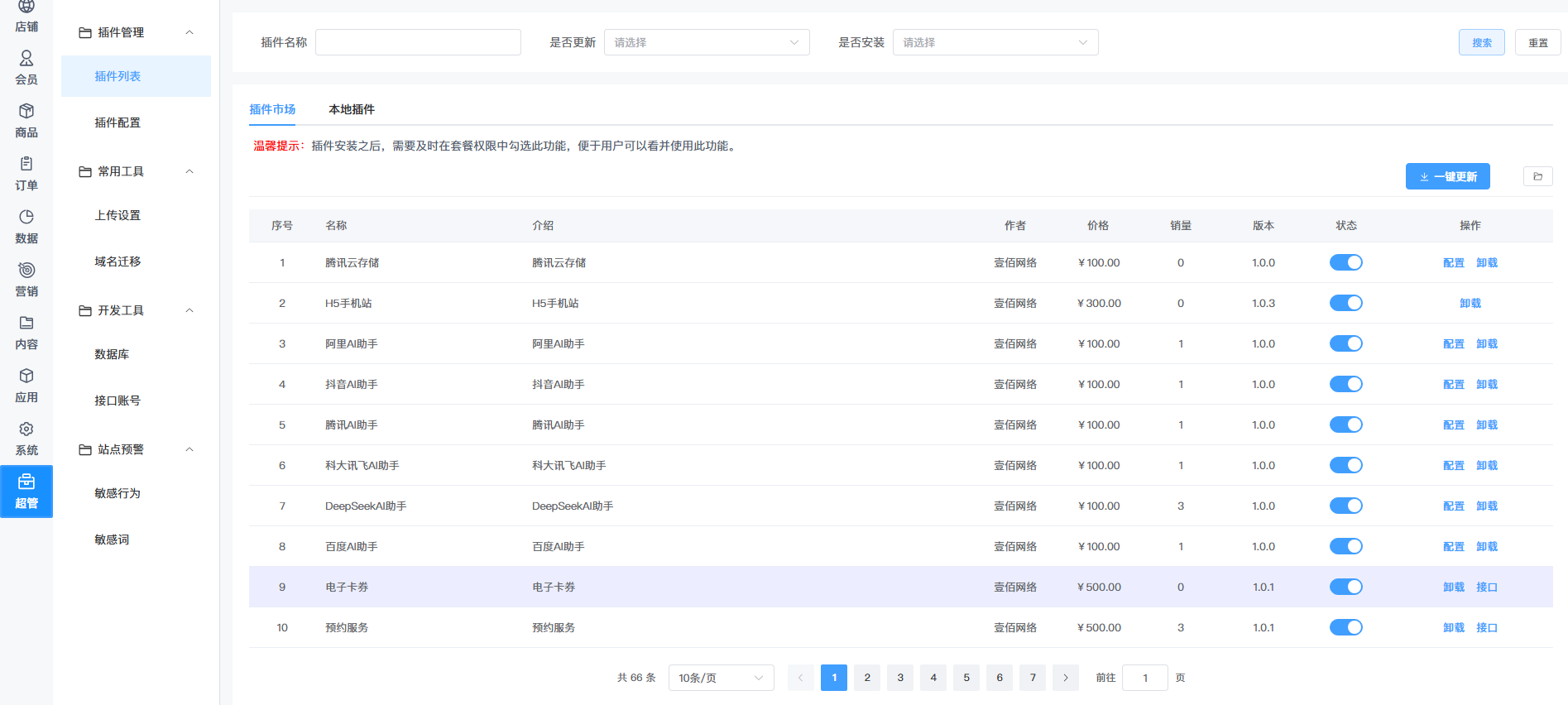Click 配置 link for 腾讯云存储

(x=1454, y=262)
